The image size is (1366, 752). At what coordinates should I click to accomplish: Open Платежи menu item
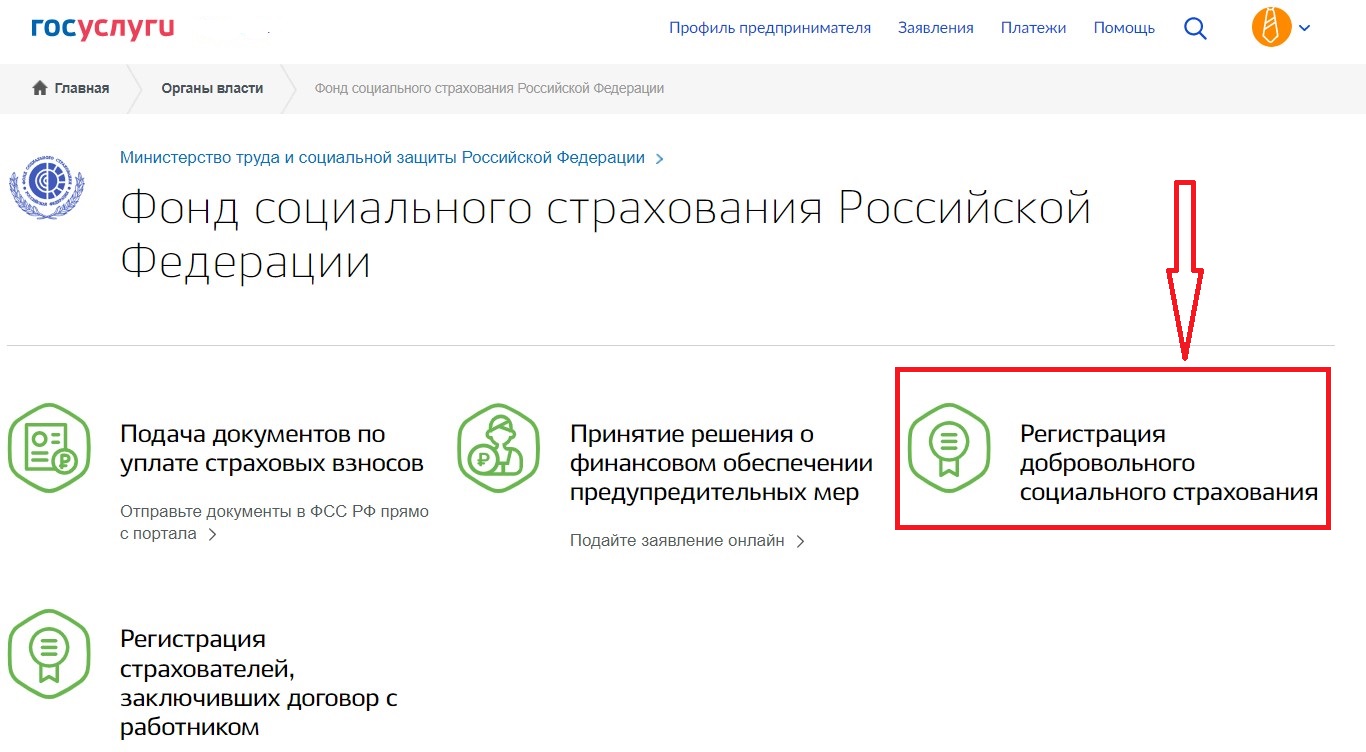(1034, 28)
